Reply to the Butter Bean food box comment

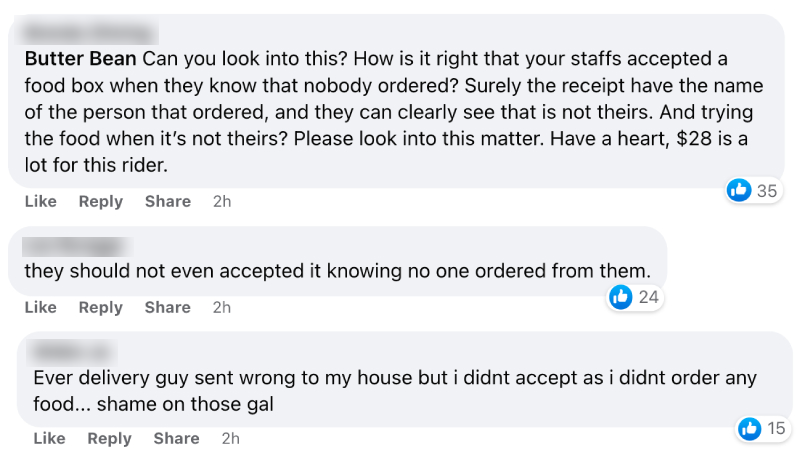100,201
